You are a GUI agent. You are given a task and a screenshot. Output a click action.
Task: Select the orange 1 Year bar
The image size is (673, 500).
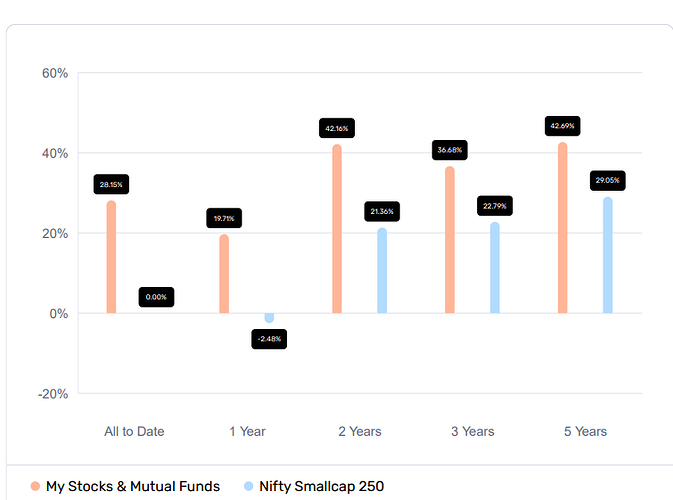[x=224, y=274]
